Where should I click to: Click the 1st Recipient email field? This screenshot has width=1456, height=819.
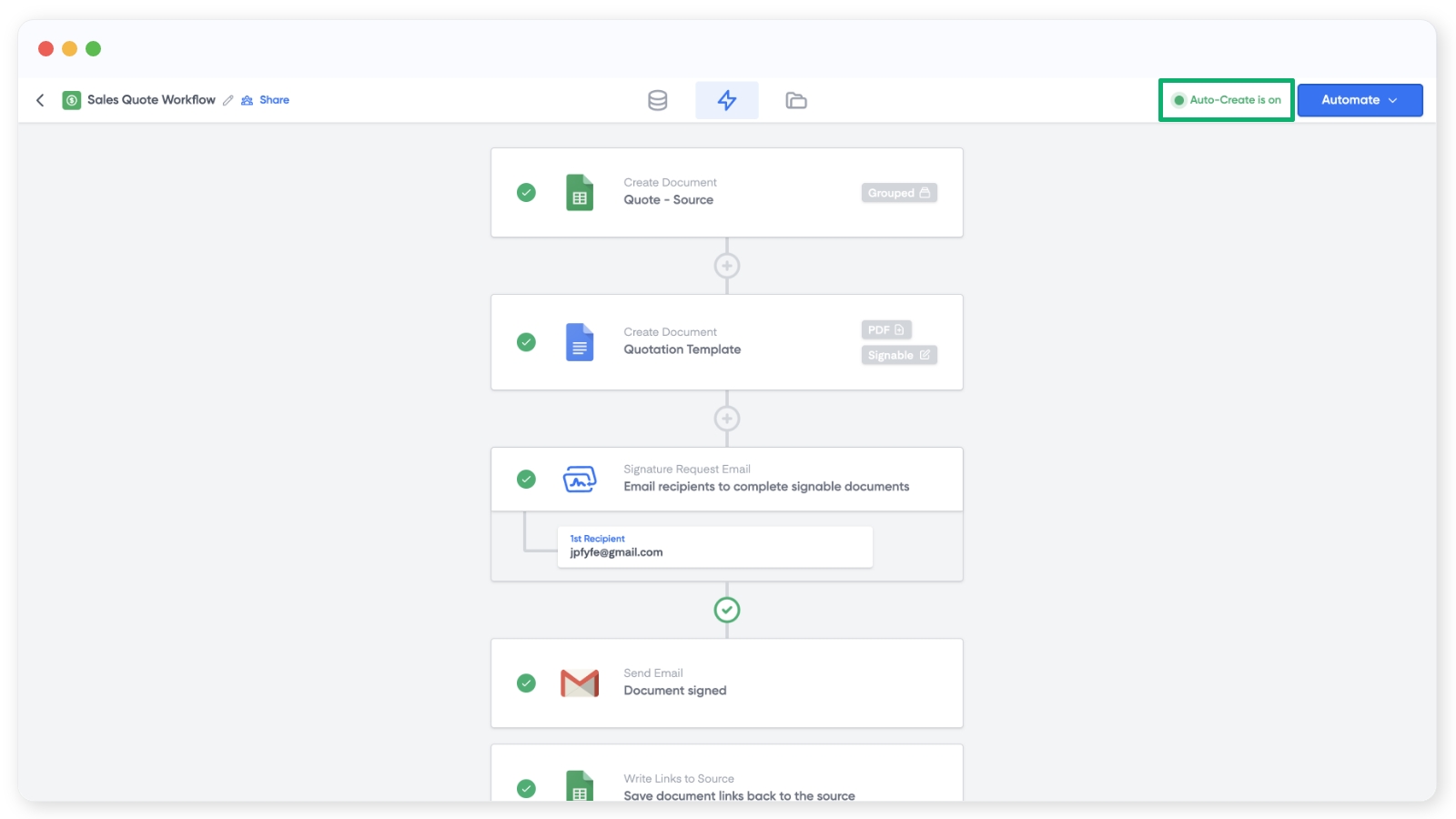coord(714,547)
